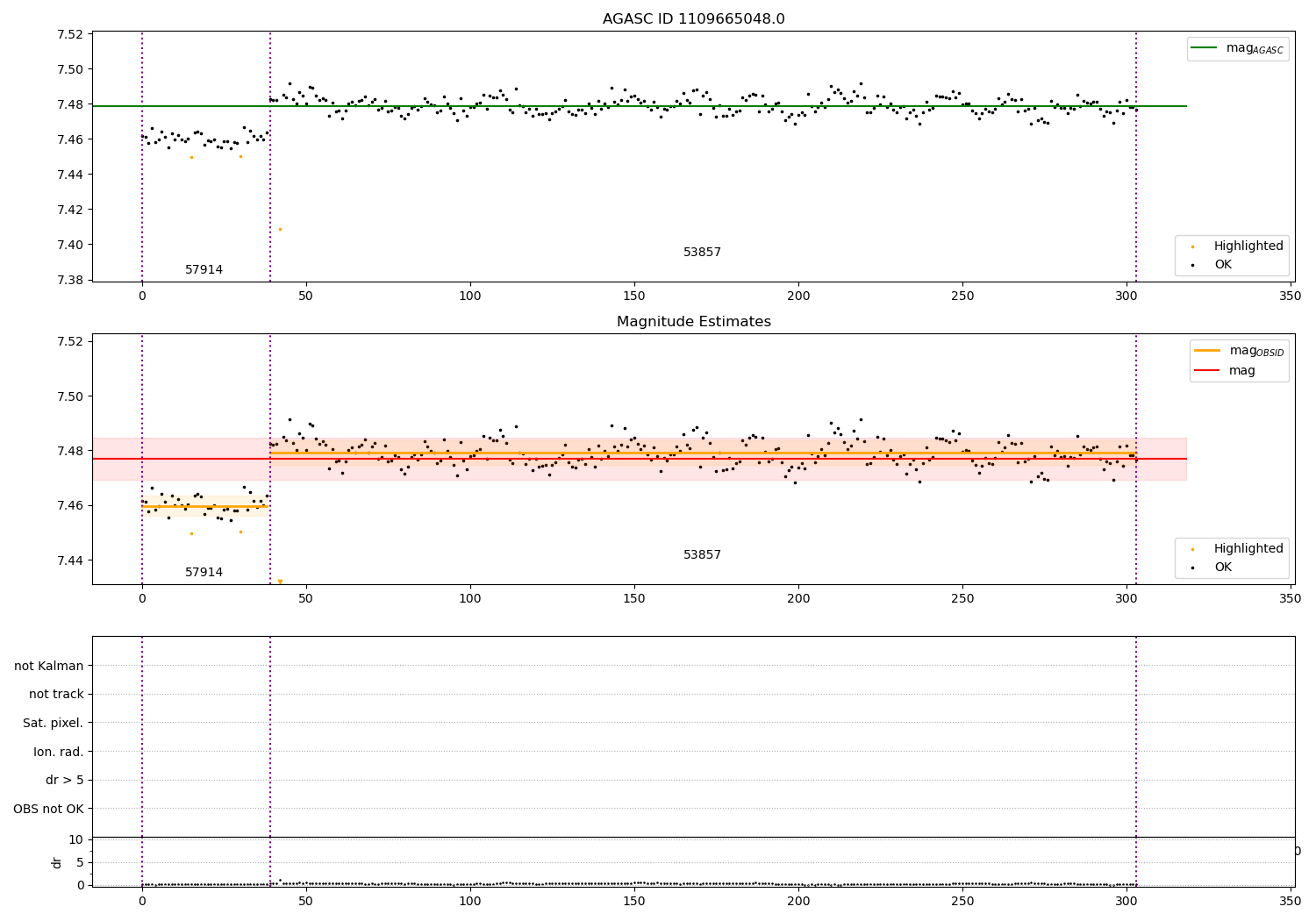The height and width of the screenshot is (921, 1316).
Task: Select the orange mag OBSID legend entry
Action: 1239,351
